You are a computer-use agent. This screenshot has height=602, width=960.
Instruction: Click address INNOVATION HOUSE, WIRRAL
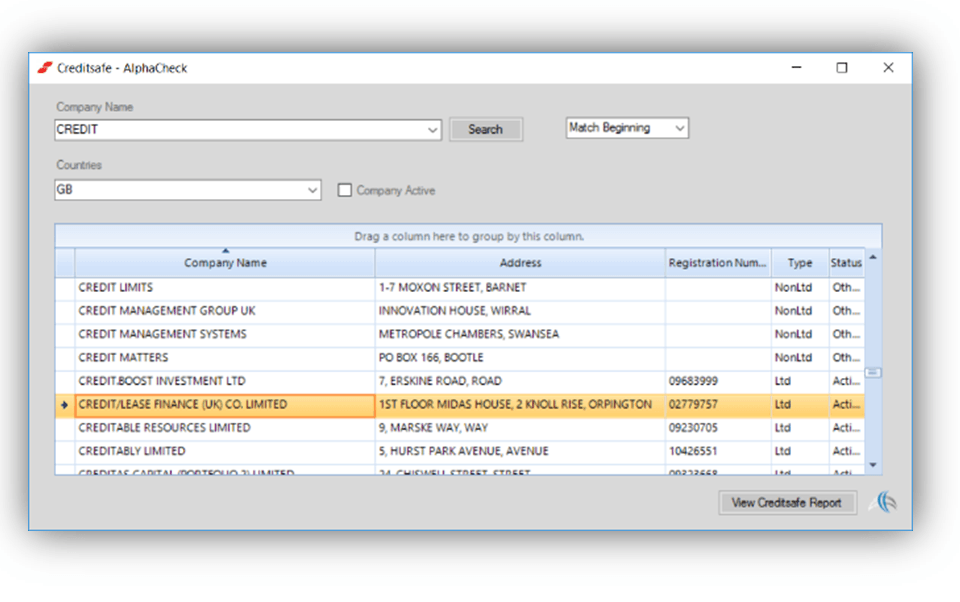(454, 311)
